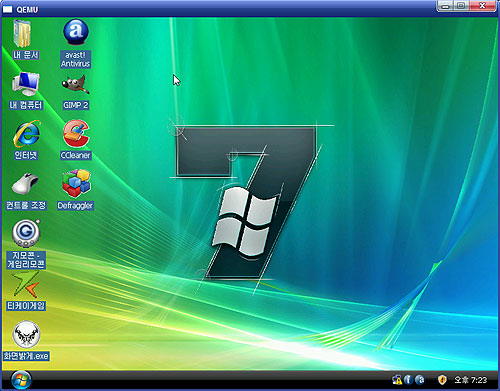This screenshot has width=500, height=391.
Task: Open the Windows Start orb menu
Action: tap(21, 380)
